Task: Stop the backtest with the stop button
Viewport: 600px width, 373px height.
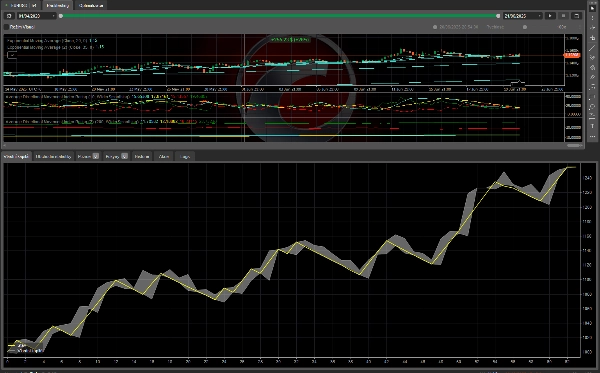Action: coord(563,16)
